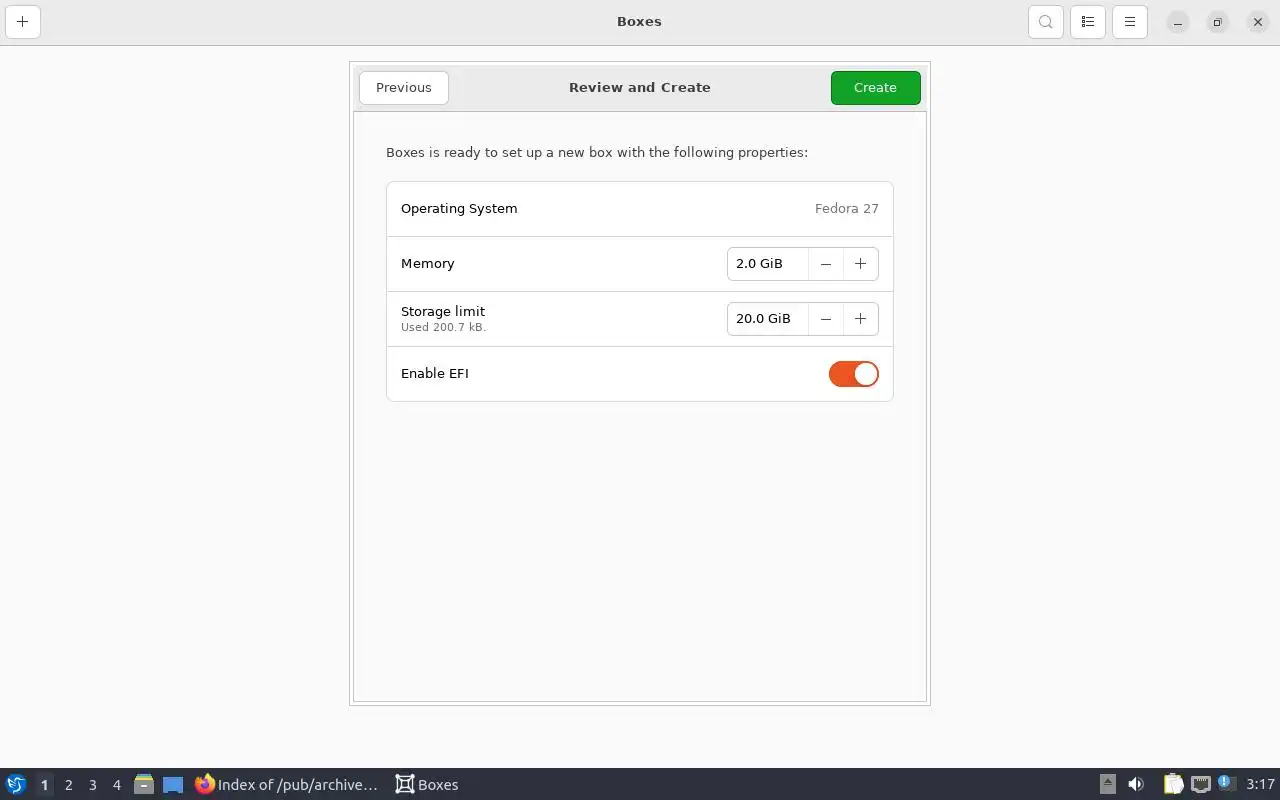Launch the file manager drawer icon
This screenshot has width=1280, height=800.
(x=143, y=785)
